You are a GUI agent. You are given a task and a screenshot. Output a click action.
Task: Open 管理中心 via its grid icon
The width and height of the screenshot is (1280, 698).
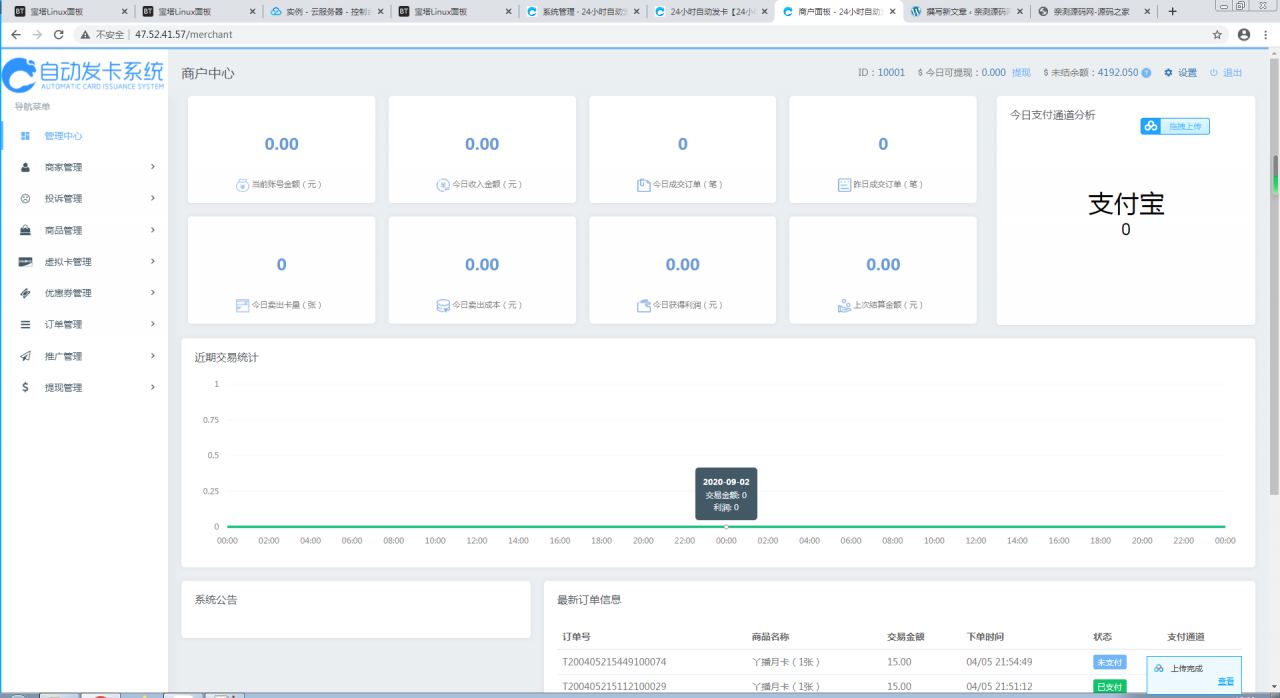click(x=25, y=136)
